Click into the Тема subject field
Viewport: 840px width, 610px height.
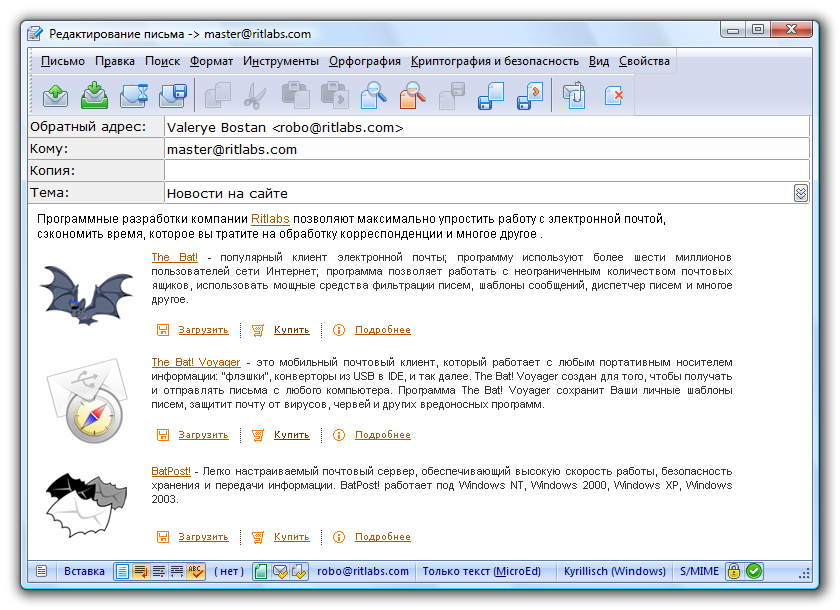point(478,193)
